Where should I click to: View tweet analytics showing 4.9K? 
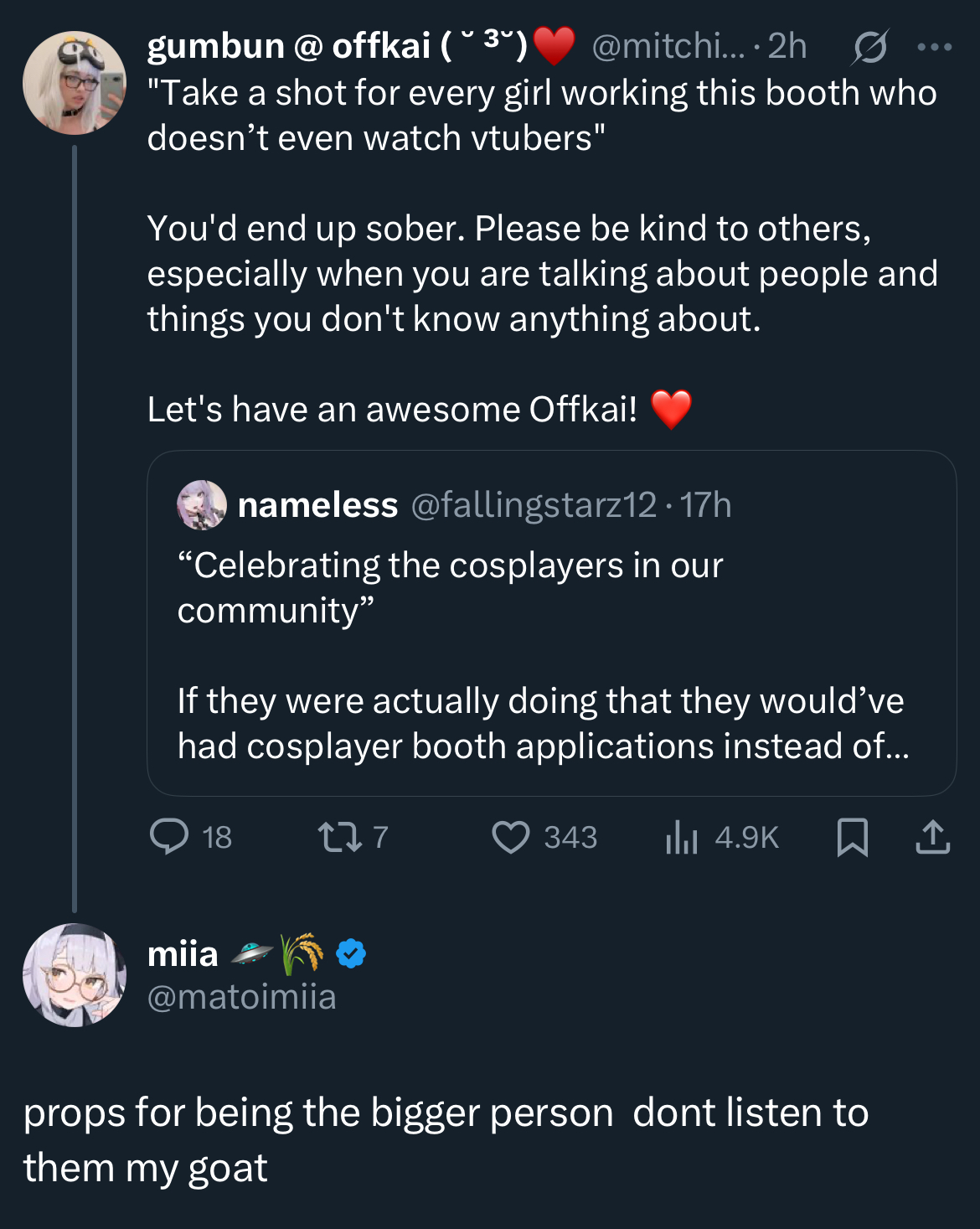pos(682,836)
